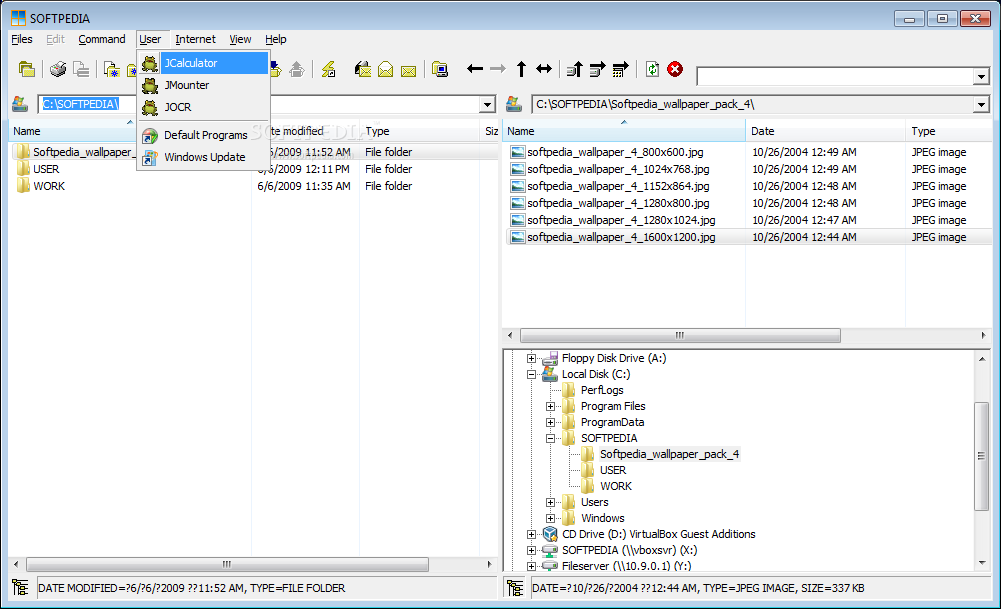Click the mailbox with letter toolbar icon
Image resolution: width=1001 pixels, height=609 pixels.
(x=363, y=69)
